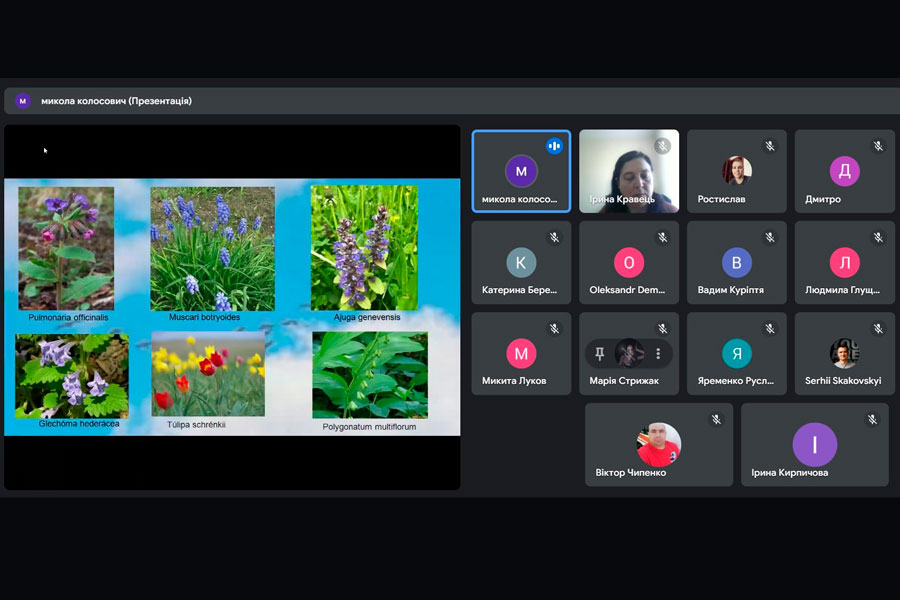This screenshot has height=600, width=900.
Task: Click the Tulipa schrenkii tulip photo
Action: pyautogui.click(x=208, y=374)
